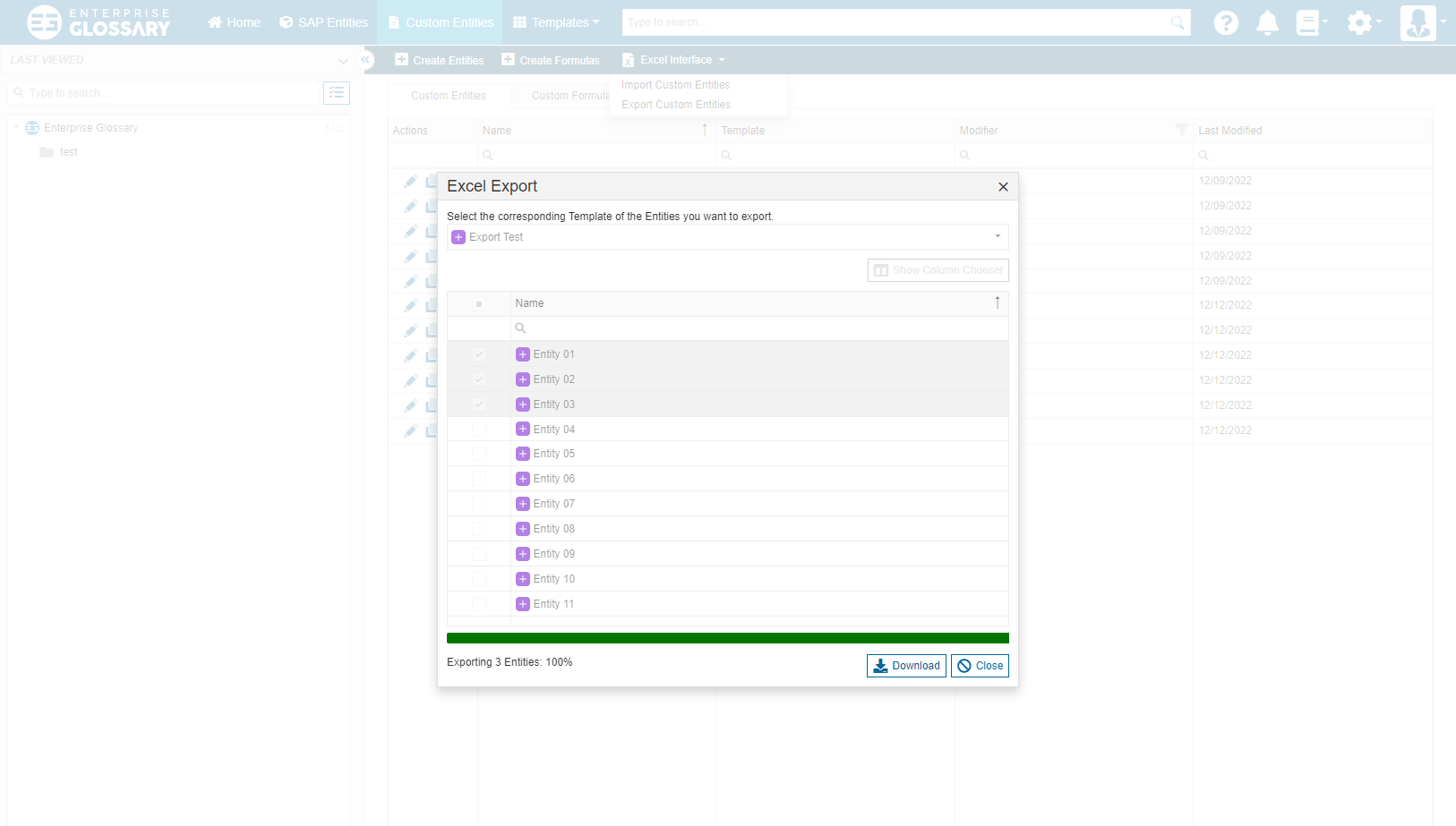
Task: Open the Export Test template dropdown
Action: click(727, 237)
